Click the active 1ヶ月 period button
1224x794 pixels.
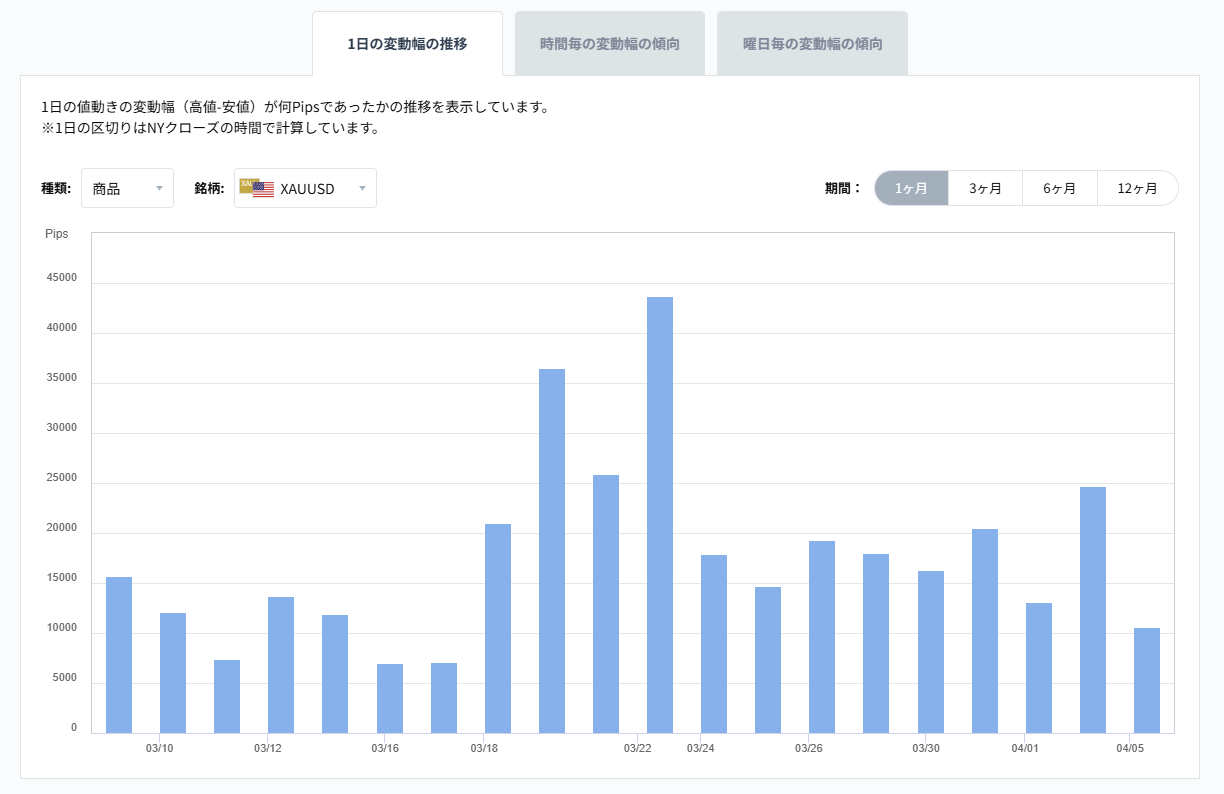pos(911,188)
